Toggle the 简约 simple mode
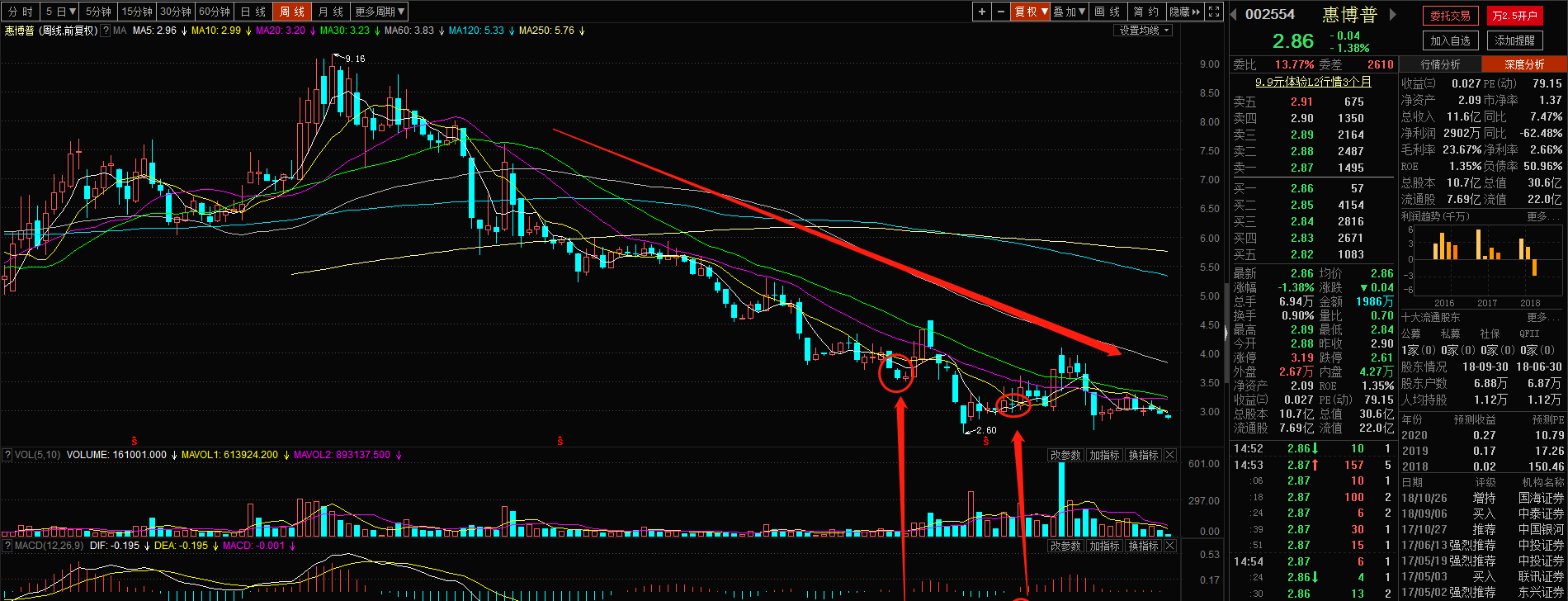The width and height of the screenshot is (1568, 601). 1146,12
